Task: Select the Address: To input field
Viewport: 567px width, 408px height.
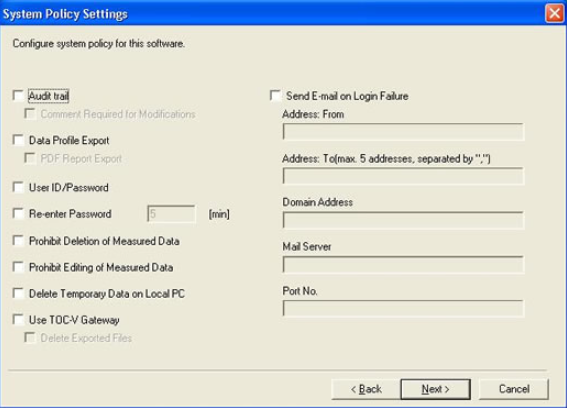Action: click(x=403, y=176)
